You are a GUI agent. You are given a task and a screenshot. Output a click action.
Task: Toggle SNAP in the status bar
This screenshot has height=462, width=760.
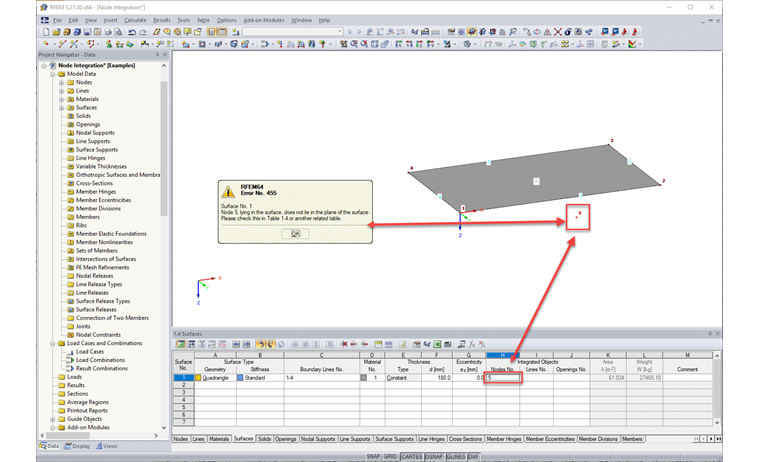coord(373,457)
